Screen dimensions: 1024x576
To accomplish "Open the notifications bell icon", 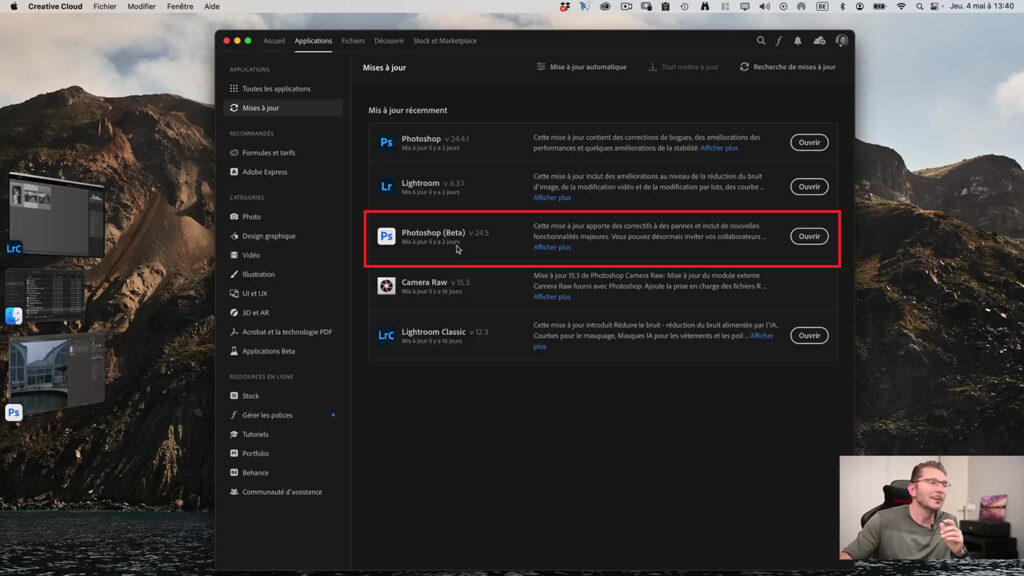I will pyautogui.click(x=797, y=41).
